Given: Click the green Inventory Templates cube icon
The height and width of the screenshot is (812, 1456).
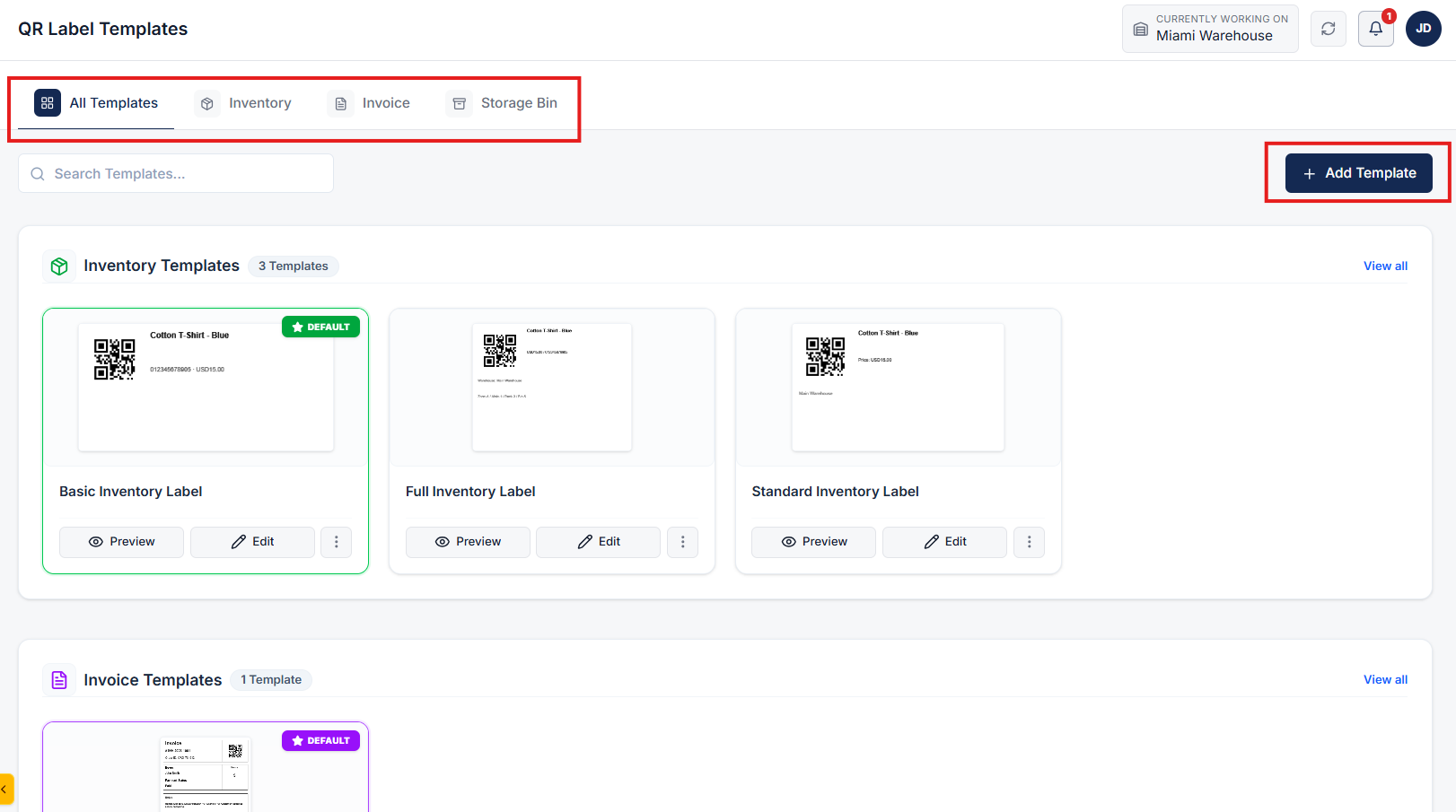Looking at the screenshot, I should pos(59,266).
